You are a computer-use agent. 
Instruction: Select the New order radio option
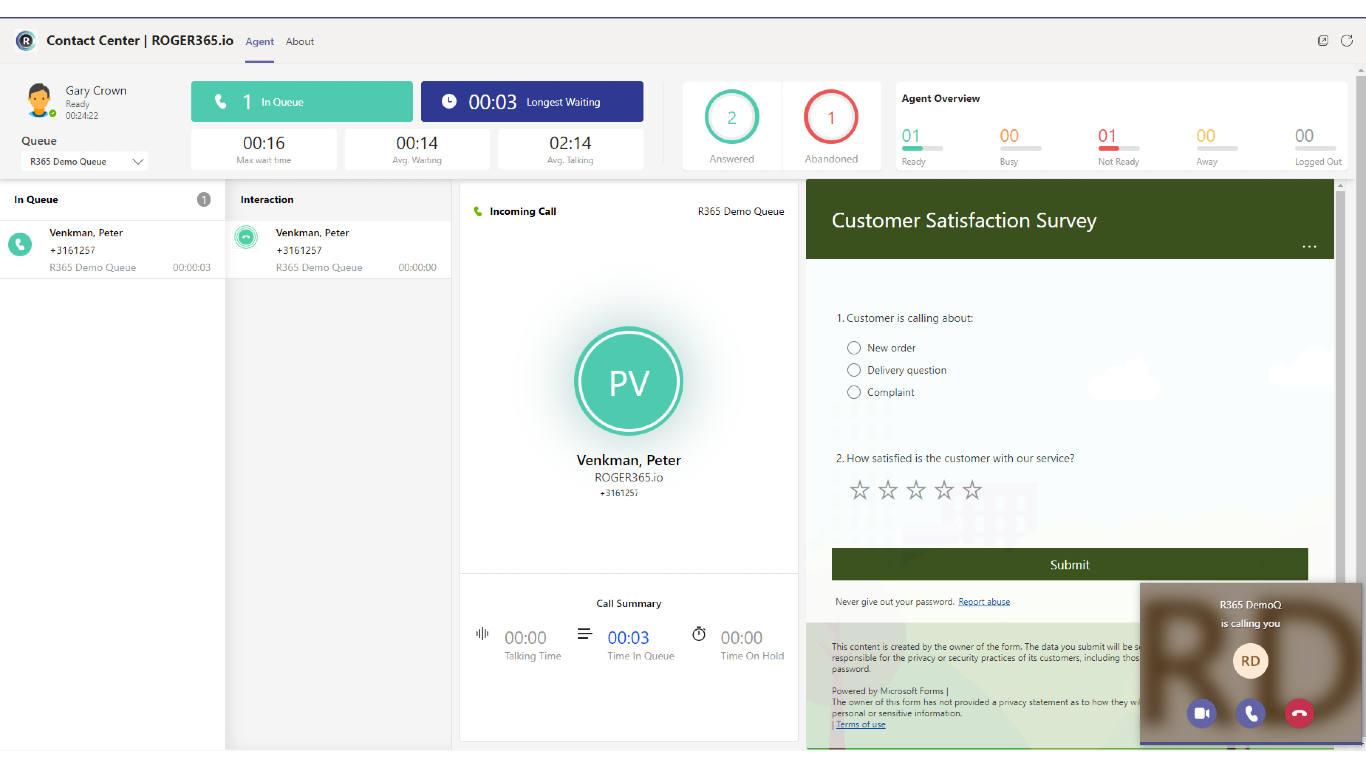click(x=854, y=348)
